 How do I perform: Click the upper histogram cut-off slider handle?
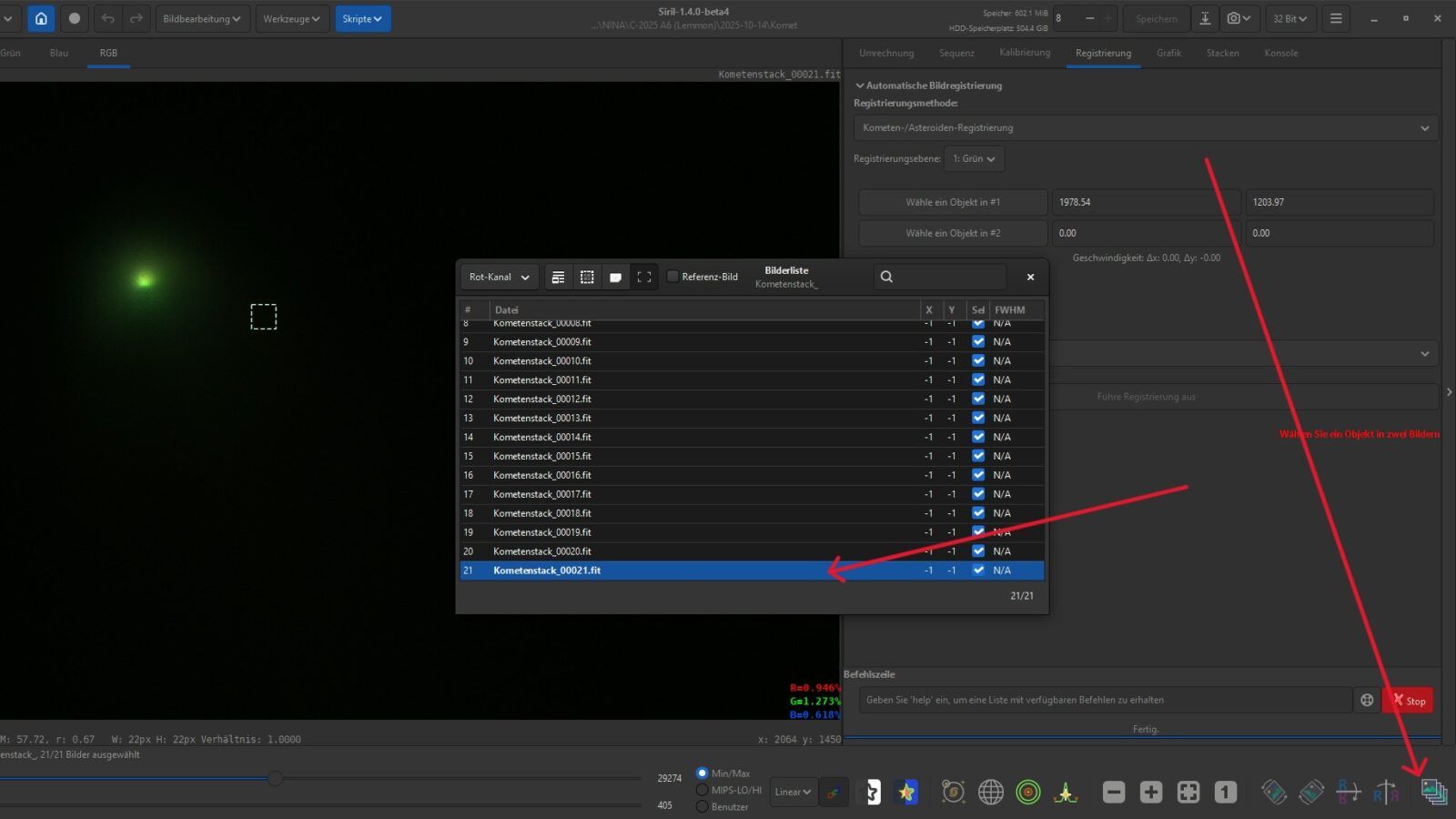[275, 778]
